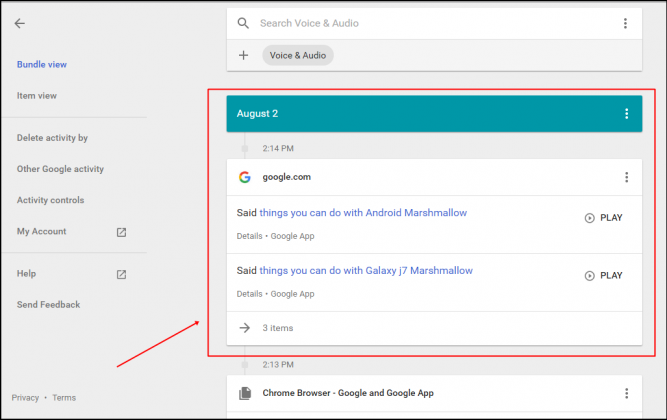667x420 pixels.
Task: Click the search magnifier icon
Action: click(x=243, y=23)
